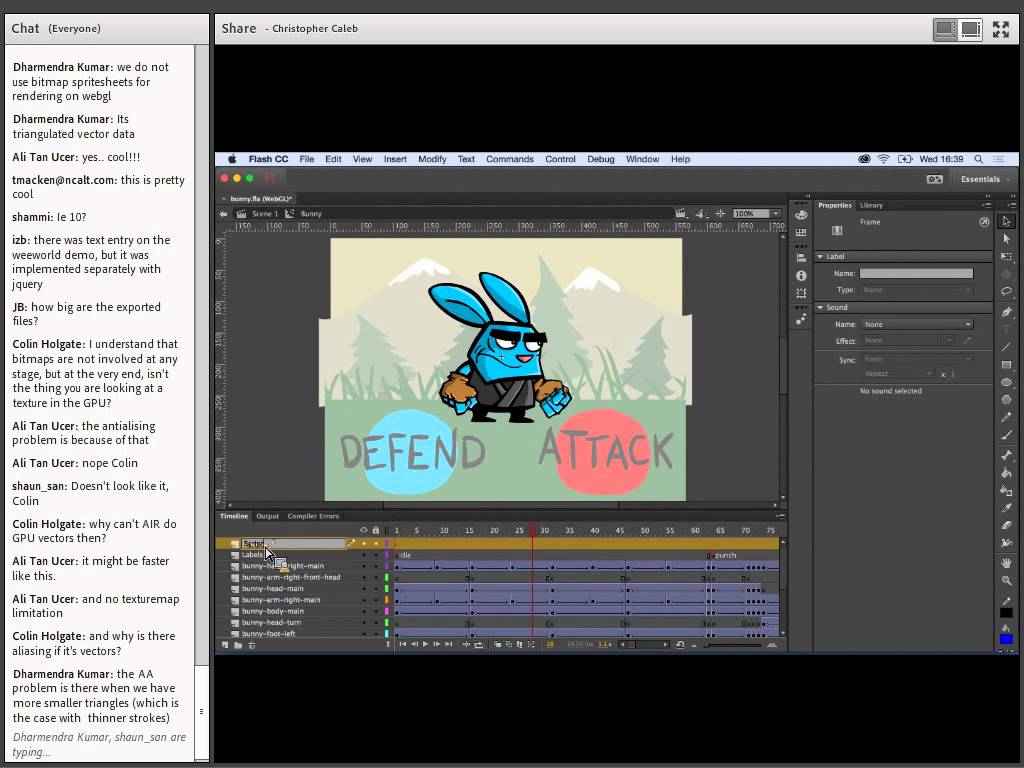Select the Oval tool

click(x=1006, y=382)
